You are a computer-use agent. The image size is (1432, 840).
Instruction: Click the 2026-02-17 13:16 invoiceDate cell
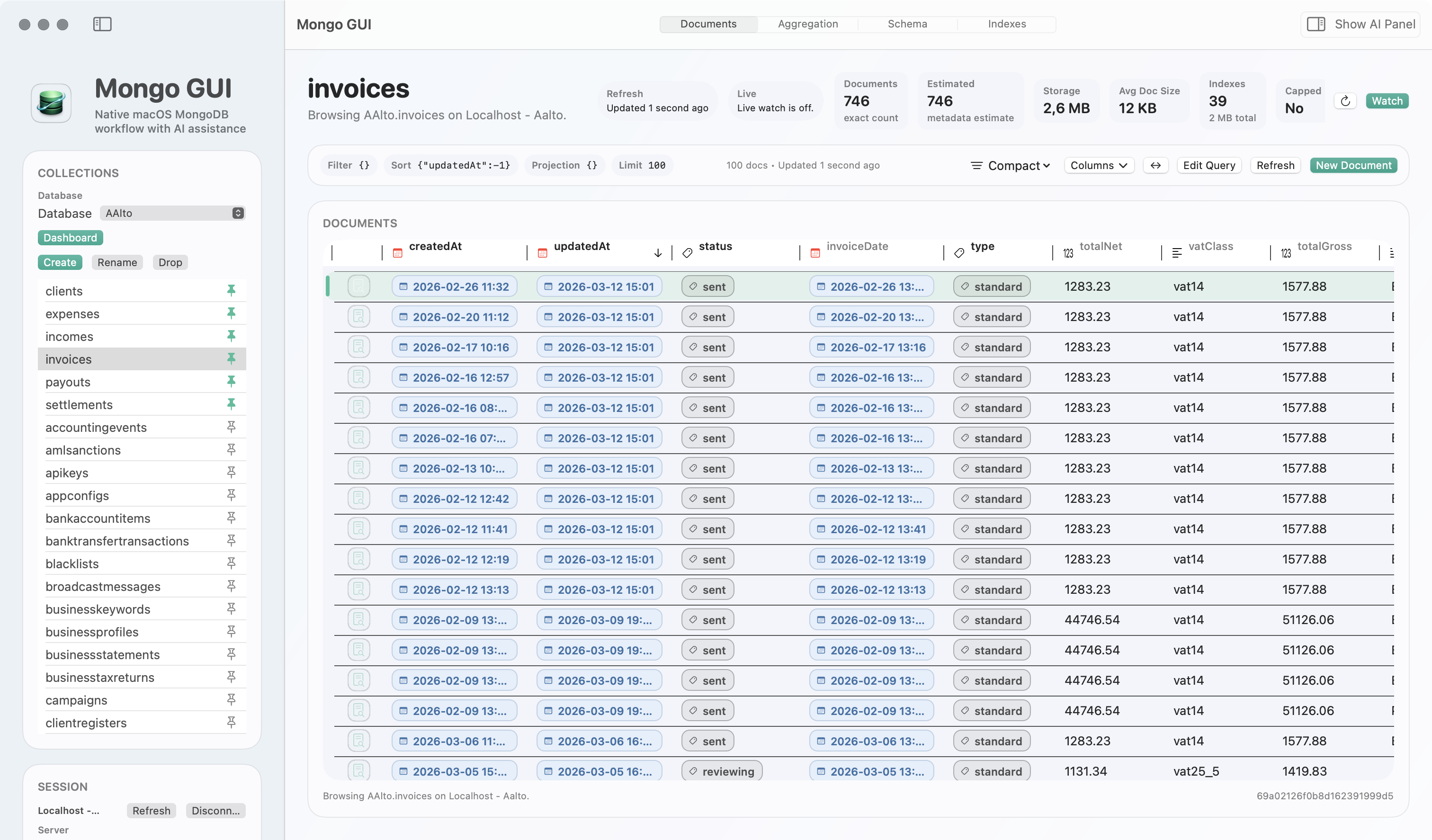point(871,347)
